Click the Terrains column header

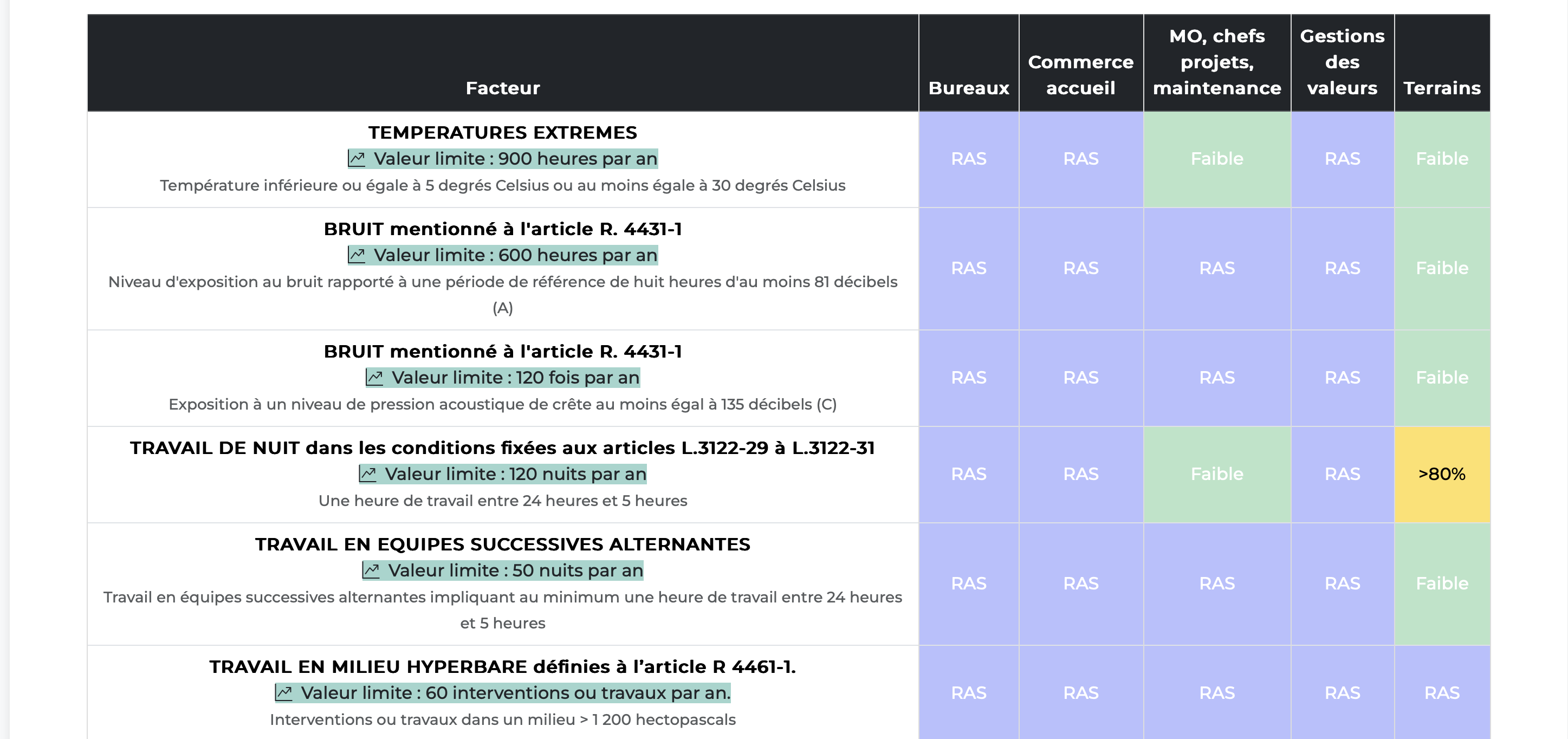tap(1442, 63)
